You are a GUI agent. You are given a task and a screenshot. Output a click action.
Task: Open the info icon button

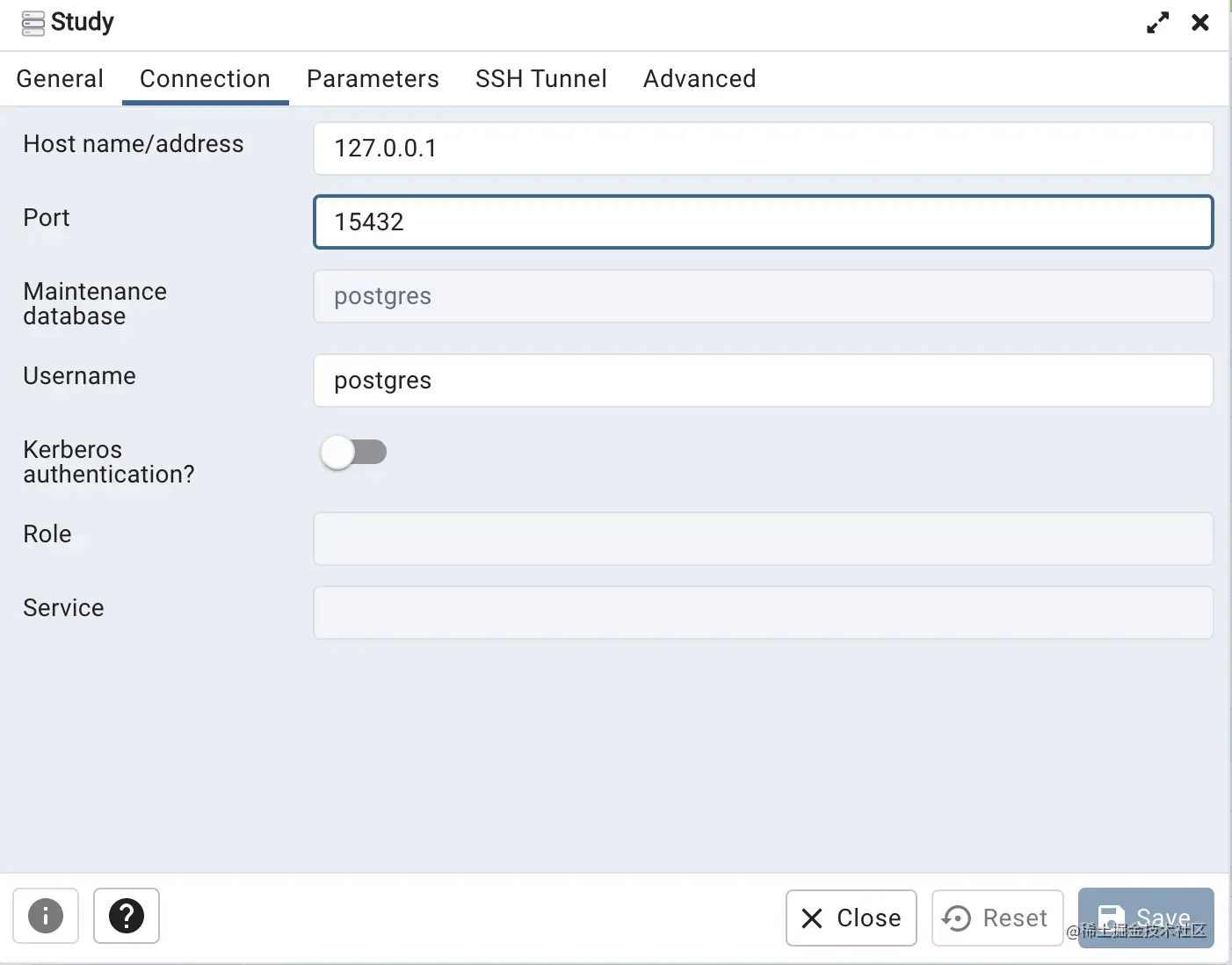46,916
